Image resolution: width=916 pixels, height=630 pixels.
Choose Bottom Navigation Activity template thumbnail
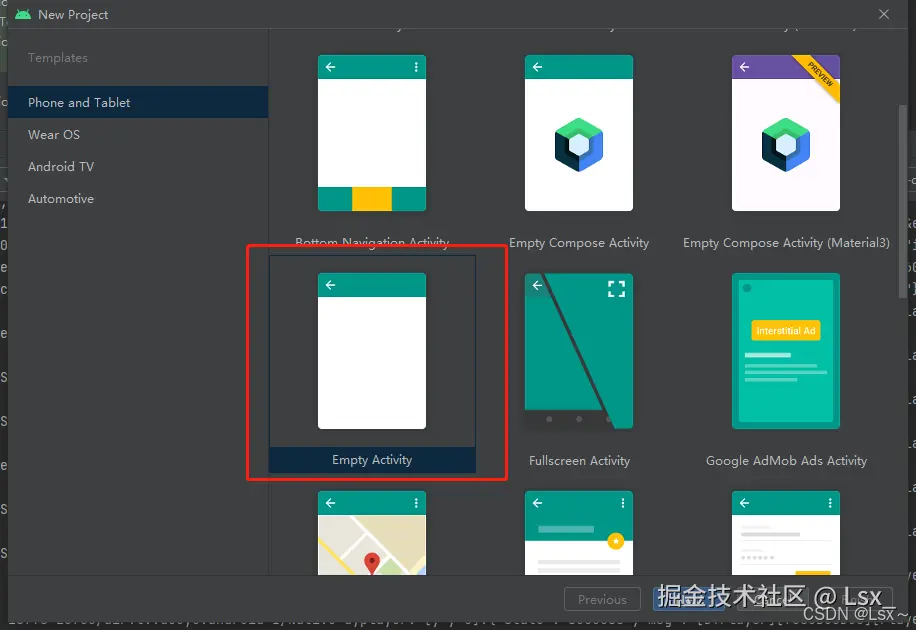click(372, 133)
